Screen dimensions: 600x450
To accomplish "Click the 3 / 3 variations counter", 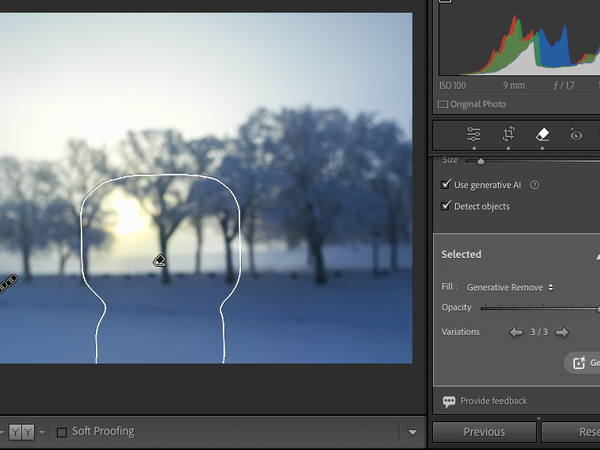I will [539, 332].
